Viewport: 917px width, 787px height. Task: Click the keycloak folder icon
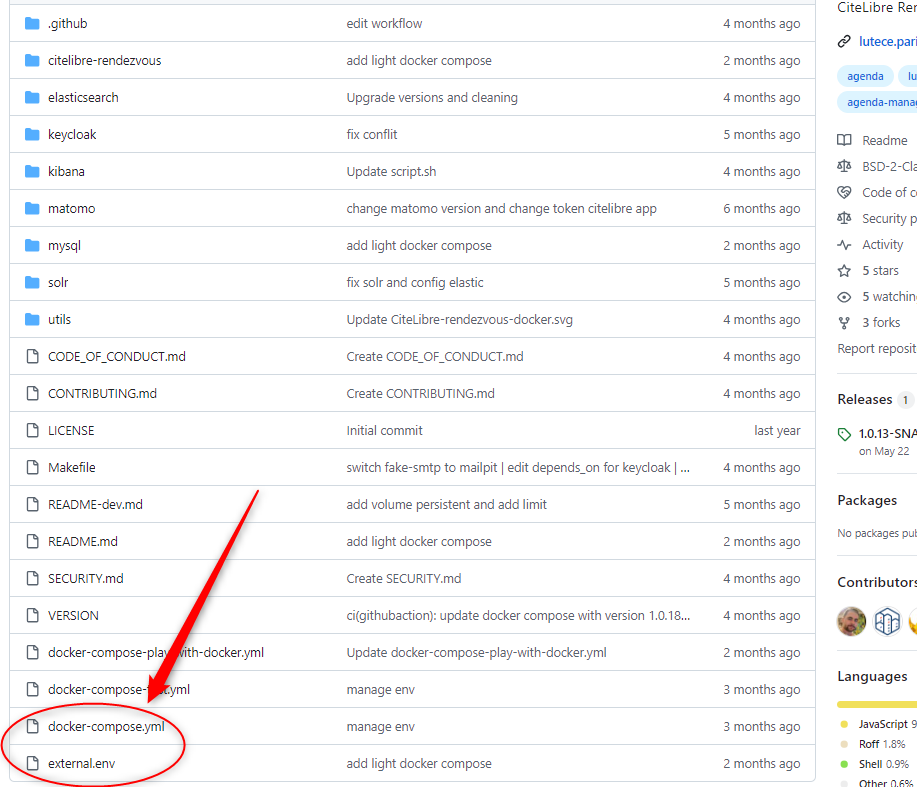pos(31,134)
